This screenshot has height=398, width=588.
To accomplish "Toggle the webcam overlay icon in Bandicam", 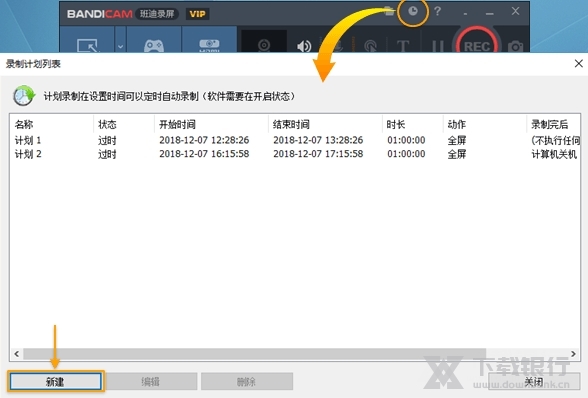I will coord(264,45).
